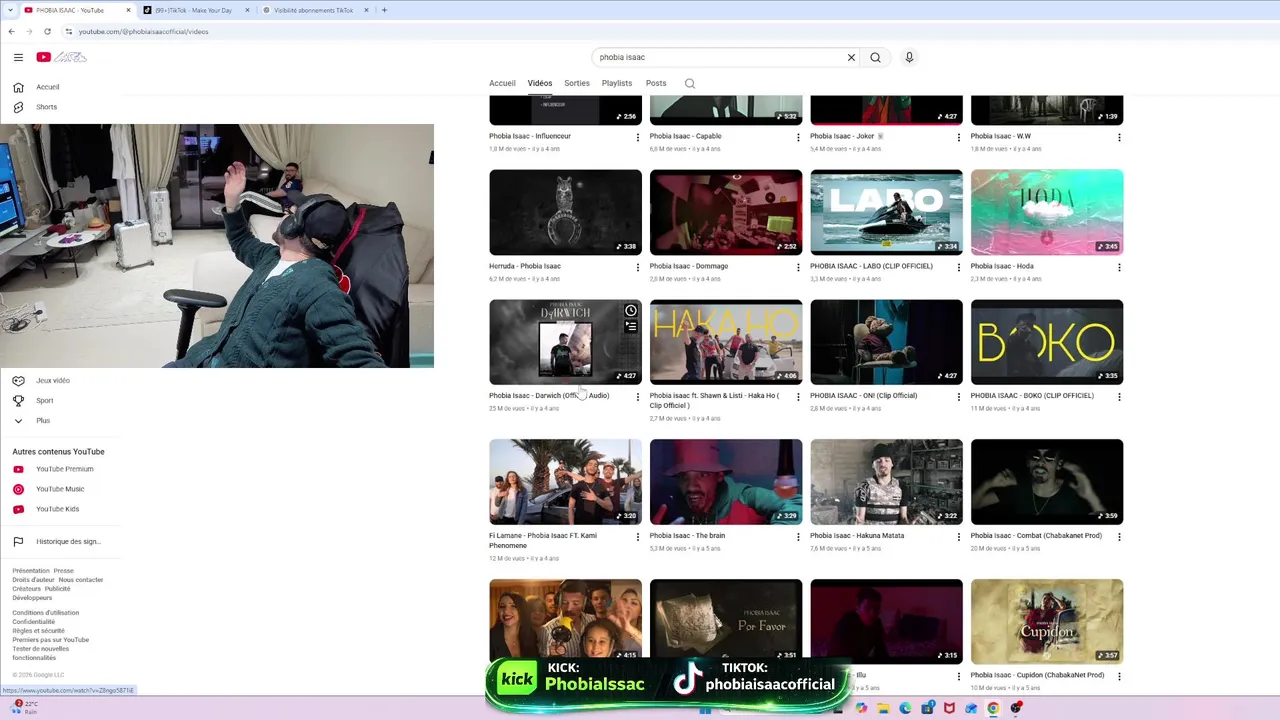Activate voice search microphone

tap(909, 57)
